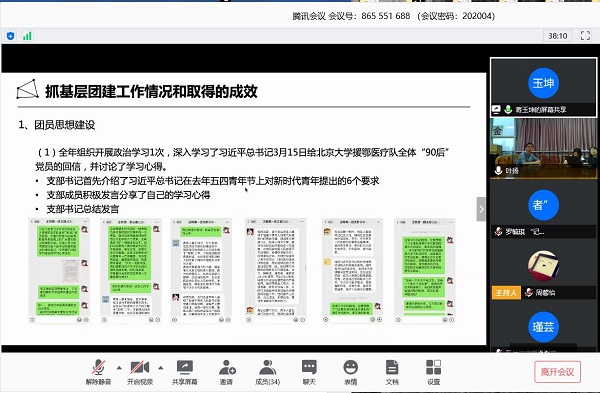Click the first chat screenshot in slide
600x393 pixels.
coord(59,271)
